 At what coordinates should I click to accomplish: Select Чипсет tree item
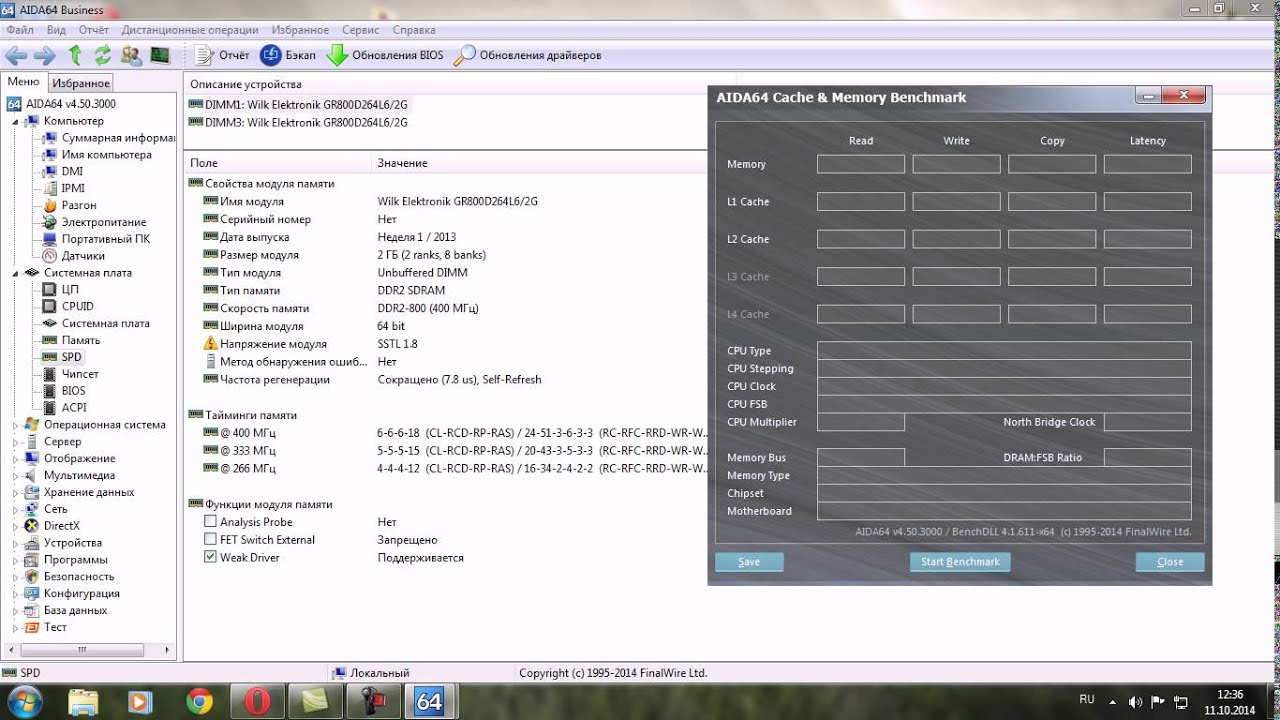71,374
